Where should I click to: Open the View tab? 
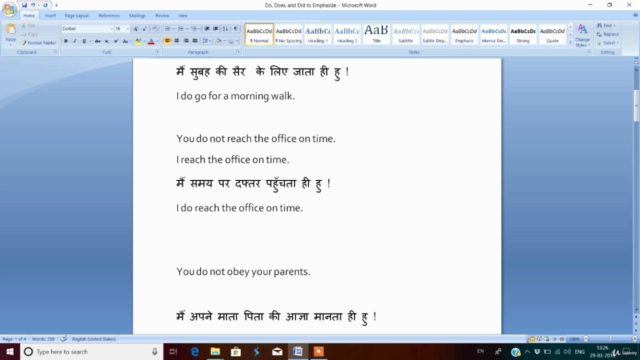[x=182, y=16]
